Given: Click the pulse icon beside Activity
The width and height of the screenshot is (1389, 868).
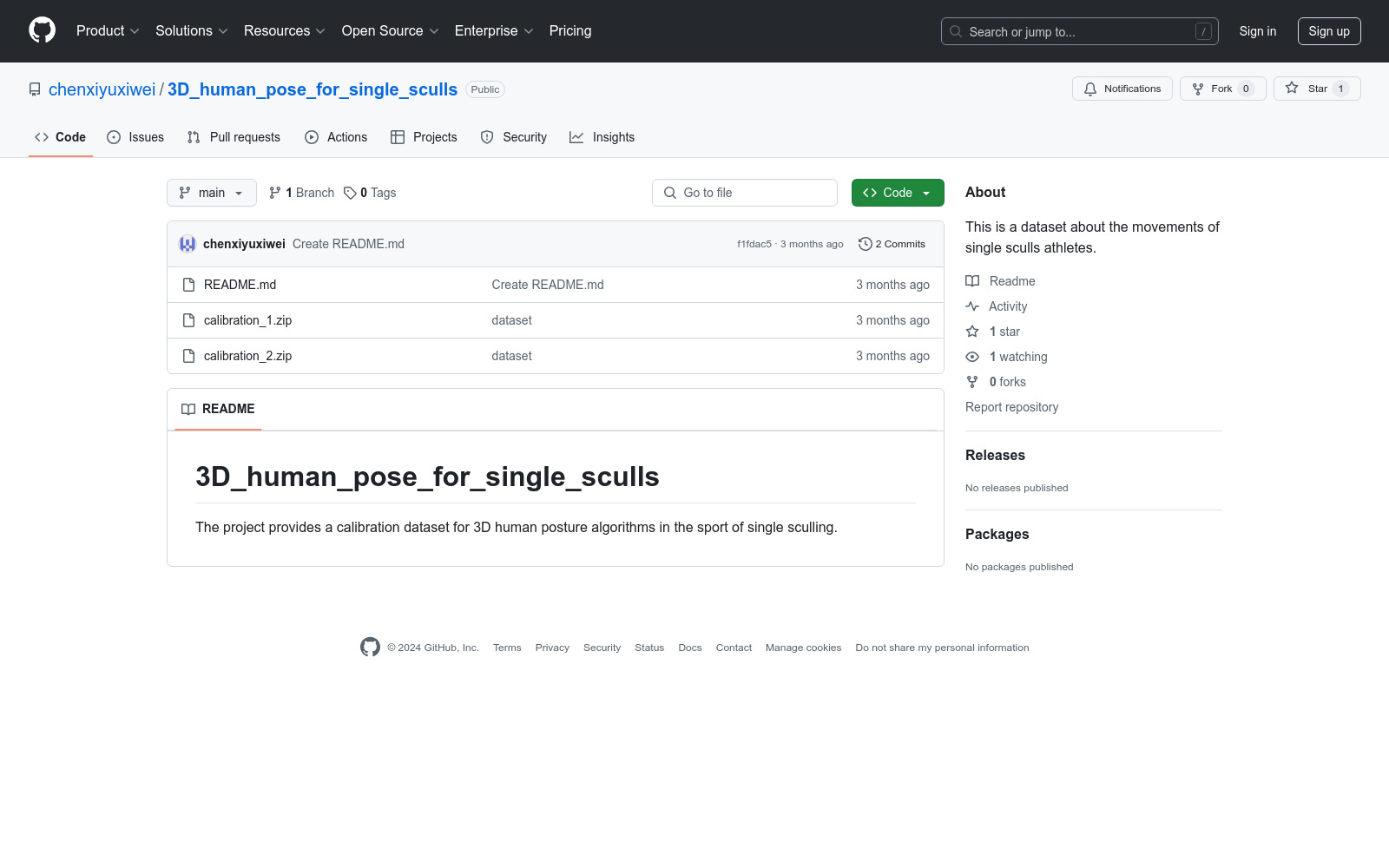Looking at the screenshot, I should (x=972, y=306).
